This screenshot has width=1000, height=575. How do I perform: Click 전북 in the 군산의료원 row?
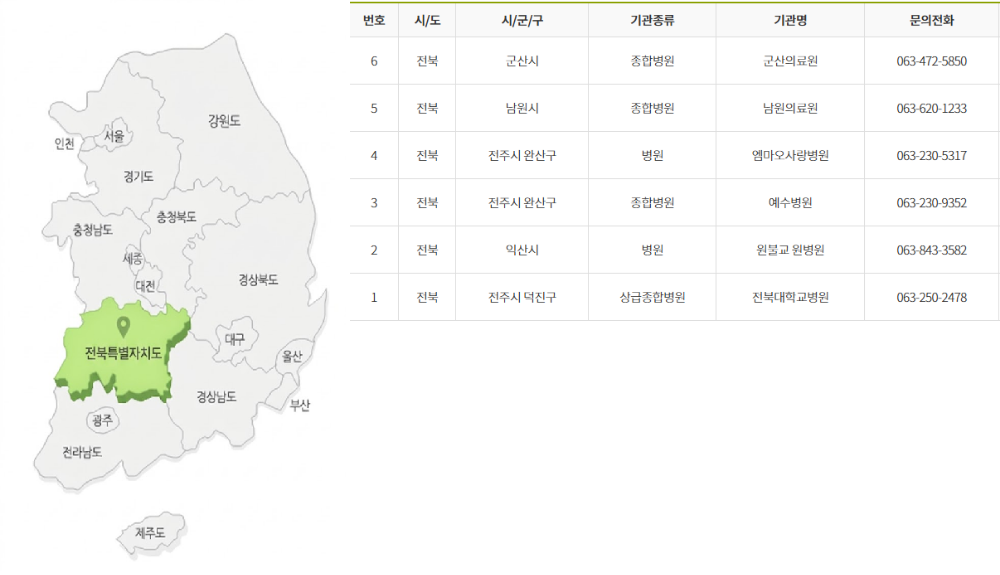(427, 61)
